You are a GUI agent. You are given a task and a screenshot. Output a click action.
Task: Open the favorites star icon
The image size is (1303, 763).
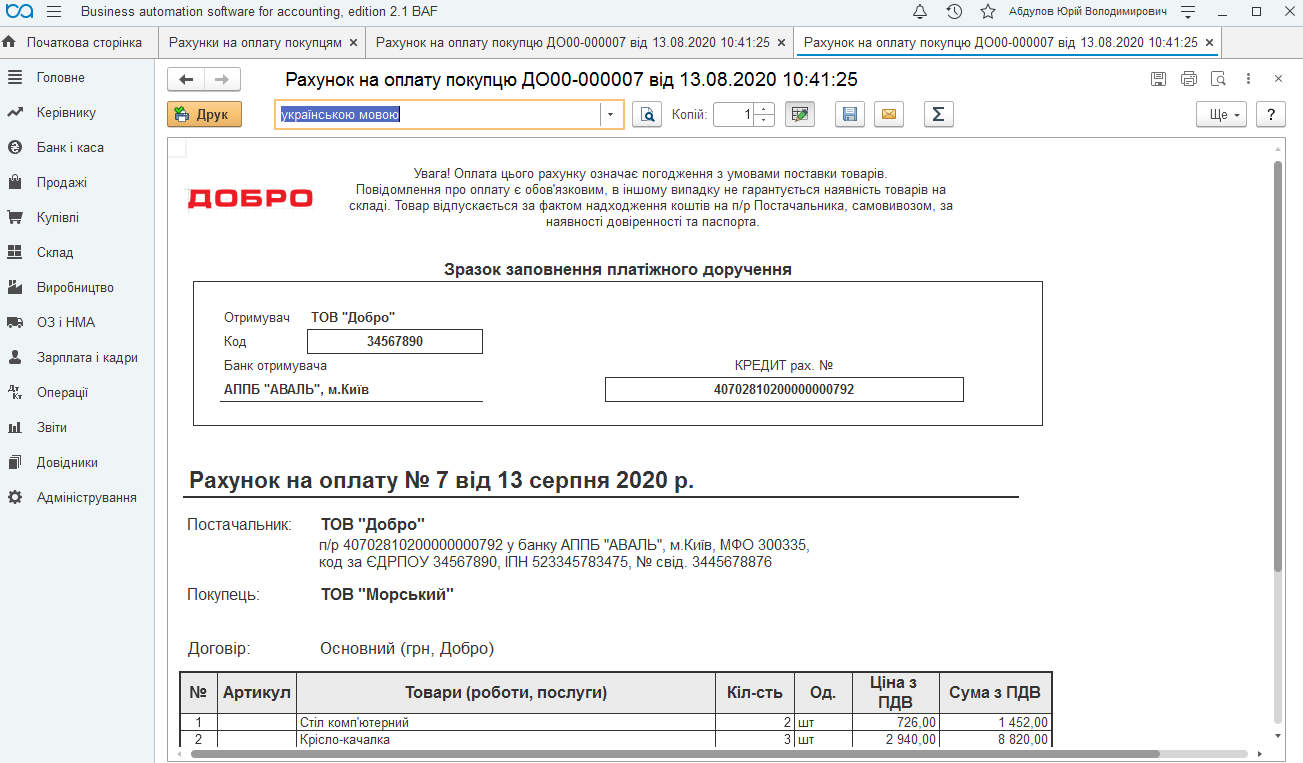[x=988, y=12]
